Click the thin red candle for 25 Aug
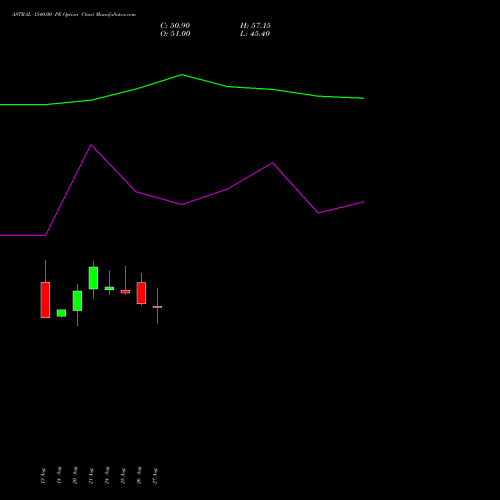 click(x=125, y=292)
